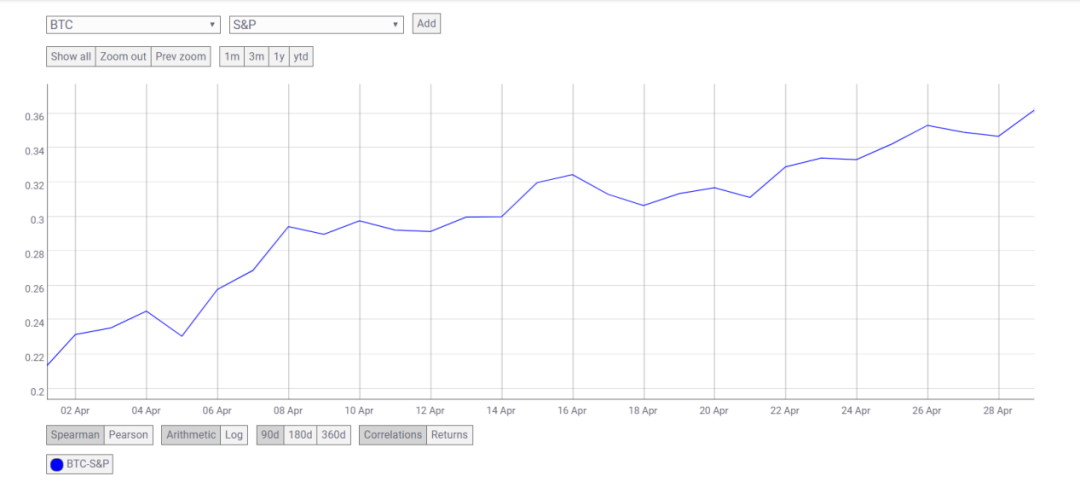Enable Arithmetic scale option
1080x488 pixels.
[x=189, y=435]
